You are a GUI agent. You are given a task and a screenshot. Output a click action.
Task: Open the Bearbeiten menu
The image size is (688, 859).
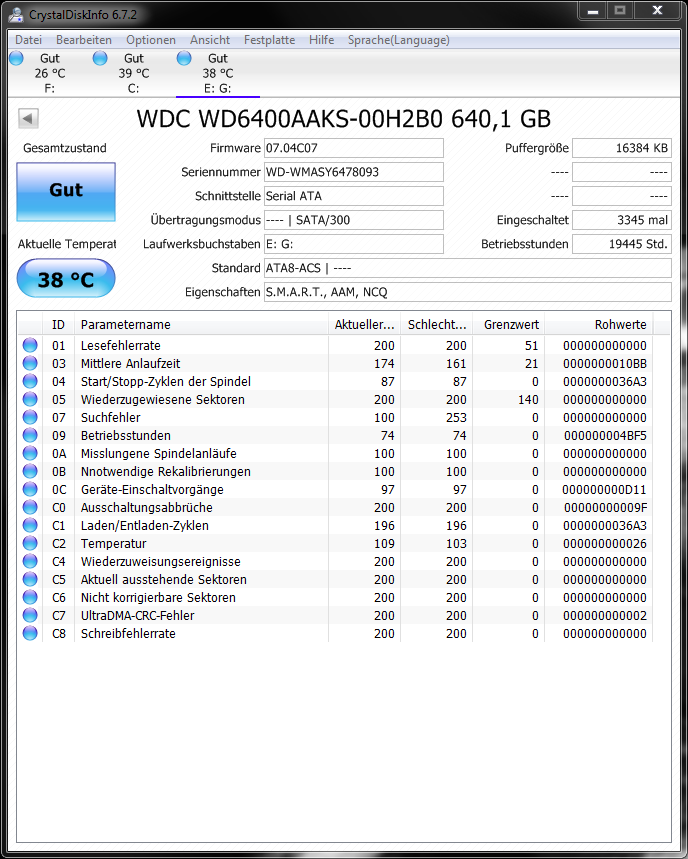84,40
